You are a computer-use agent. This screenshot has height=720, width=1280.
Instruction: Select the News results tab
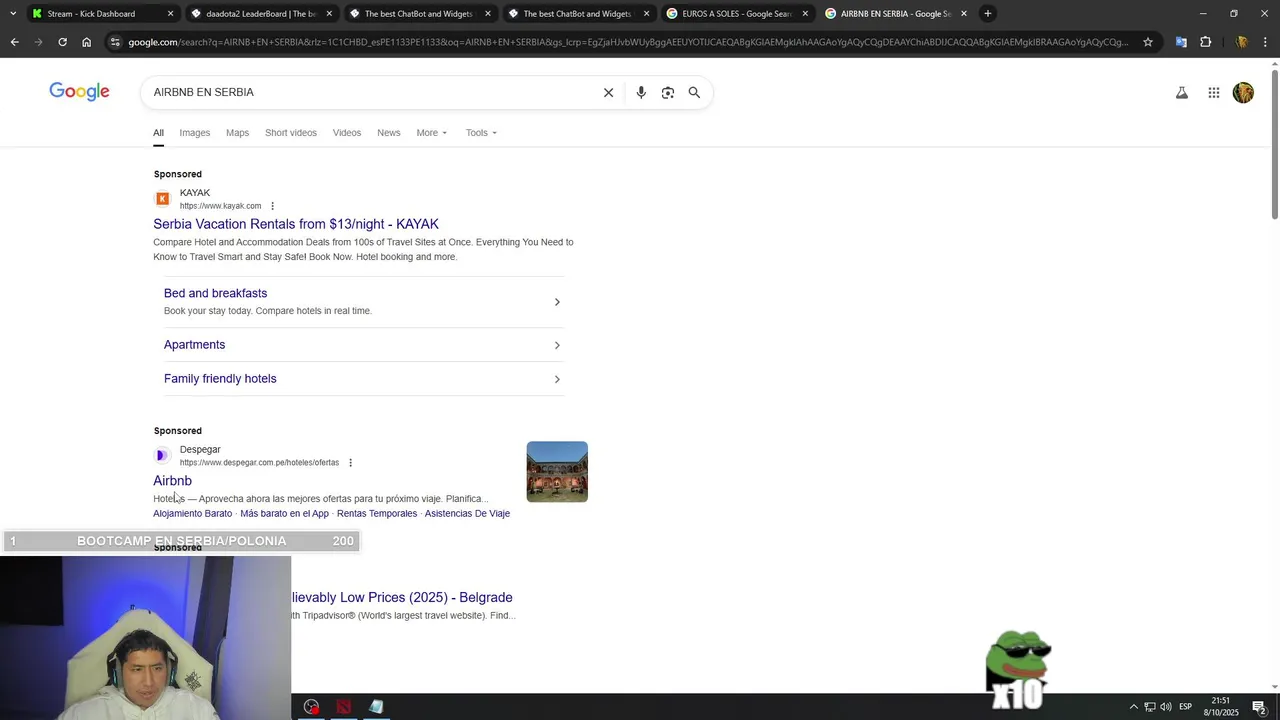click(389, 133)
